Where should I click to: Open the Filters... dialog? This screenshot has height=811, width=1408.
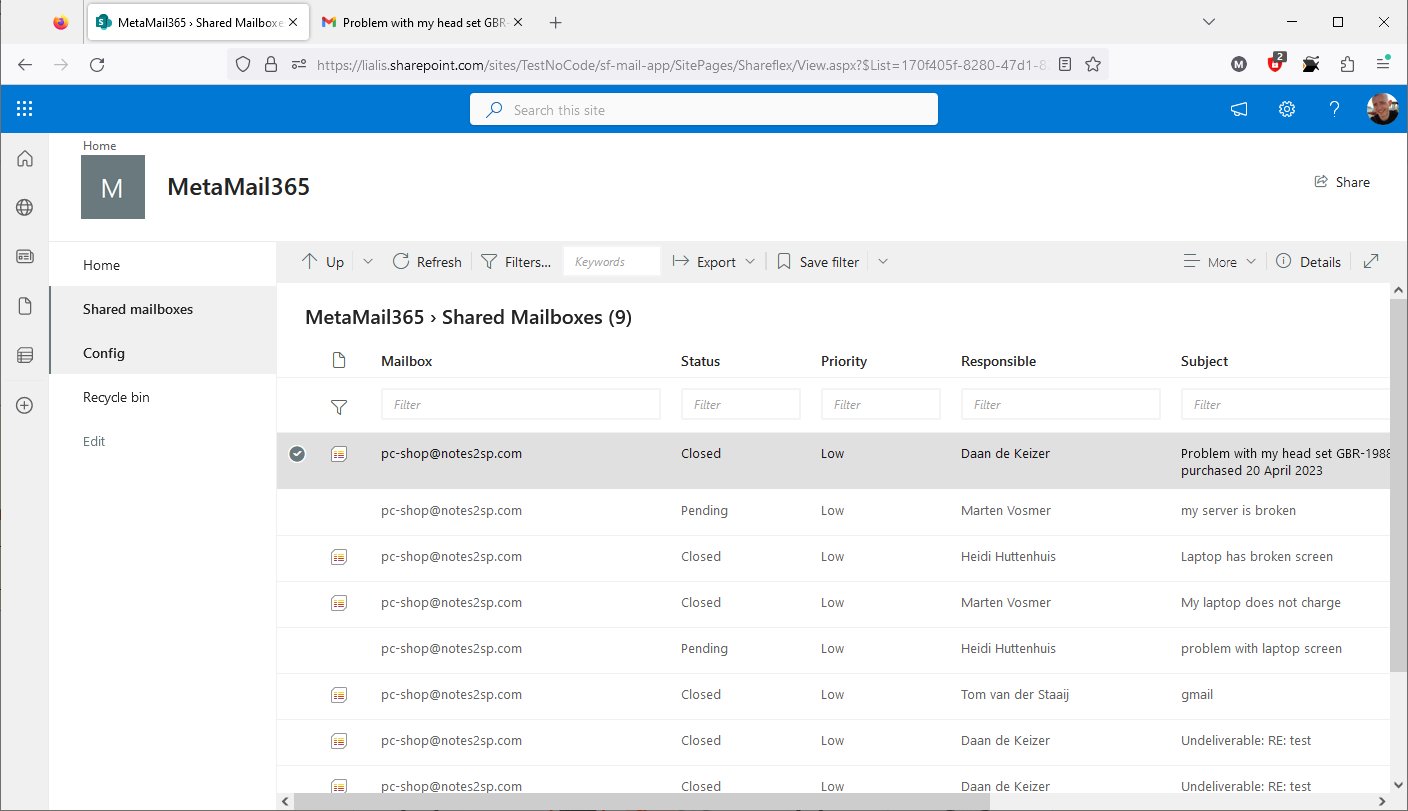pyautogui.click(x=516, y=262)
